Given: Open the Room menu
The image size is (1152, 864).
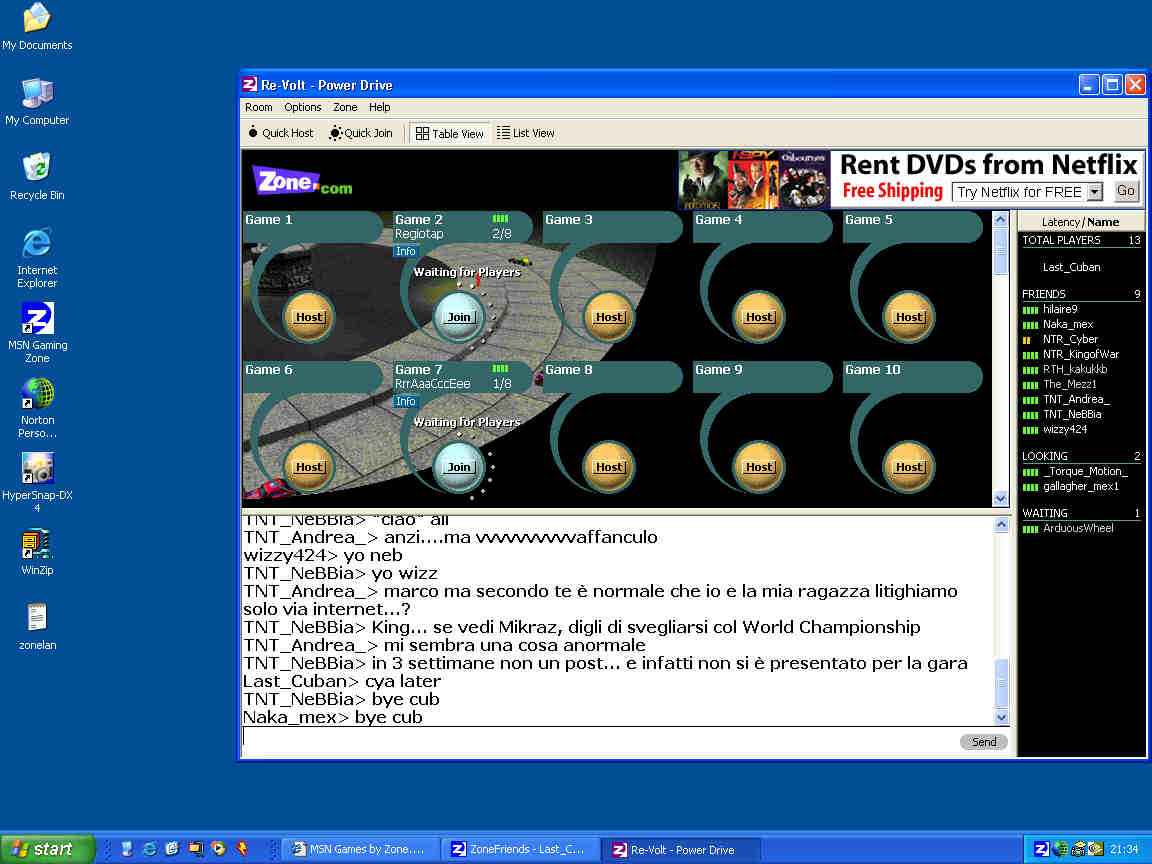Looking at the screenshot, I should [259, 107].
